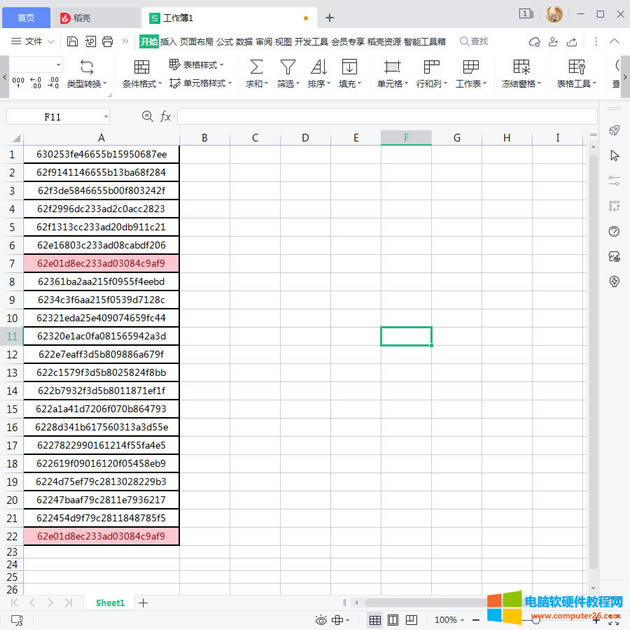Click the Freeze Panes (冻结窗格) icon
The height and width of the screenshot is (630, 630).
pos(521,67)
